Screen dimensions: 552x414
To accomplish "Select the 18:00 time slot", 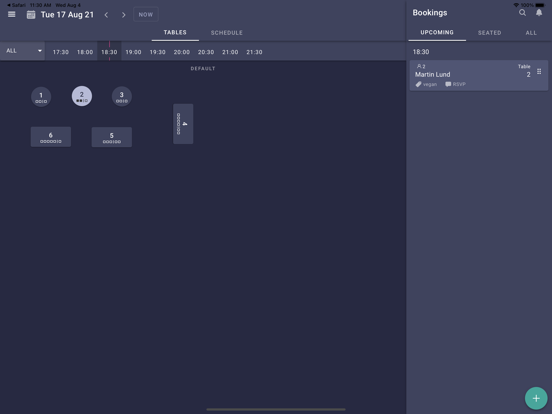I will pos(85,52).
